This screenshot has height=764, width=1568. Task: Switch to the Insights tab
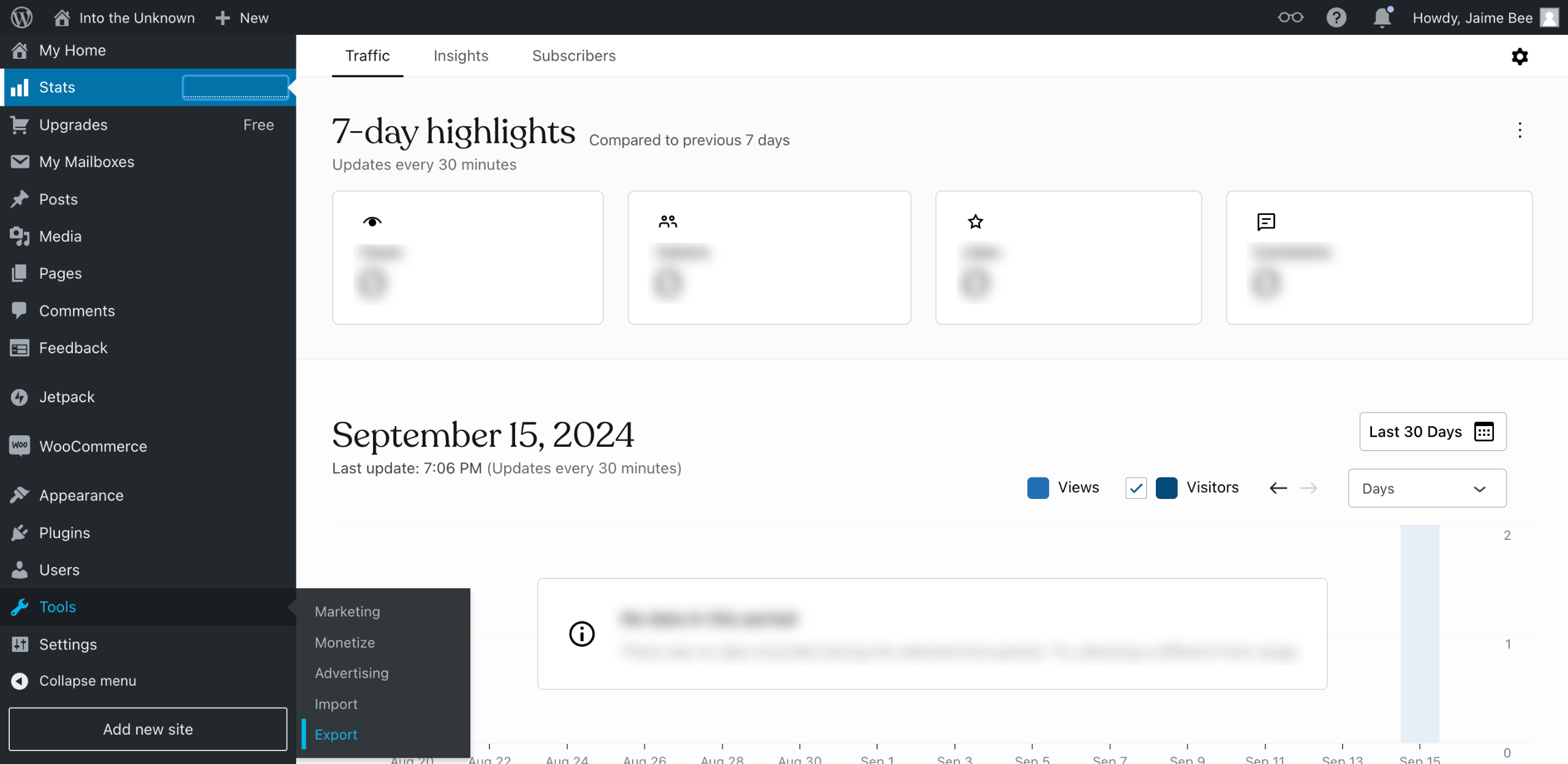point(461,56)
